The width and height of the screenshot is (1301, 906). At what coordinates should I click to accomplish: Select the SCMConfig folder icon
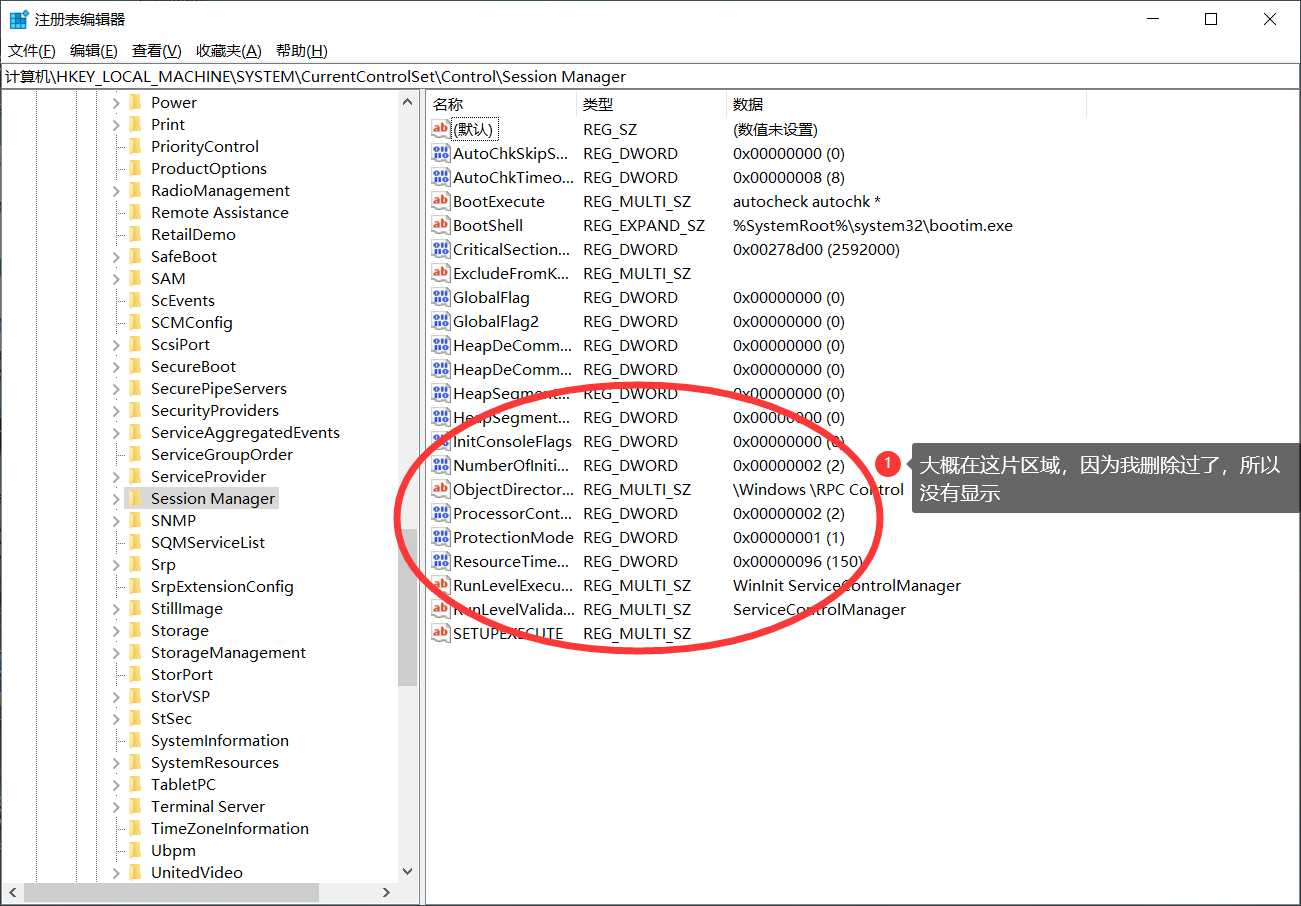pyautogui.click(x=136, y=322)
